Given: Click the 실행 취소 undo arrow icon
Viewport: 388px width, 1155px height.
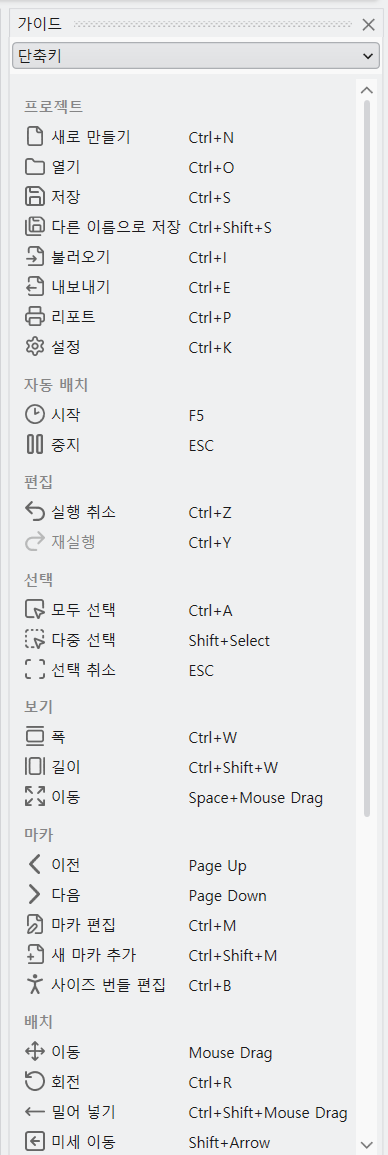Looking at the screenshot, I should click(x=35, y=511).
